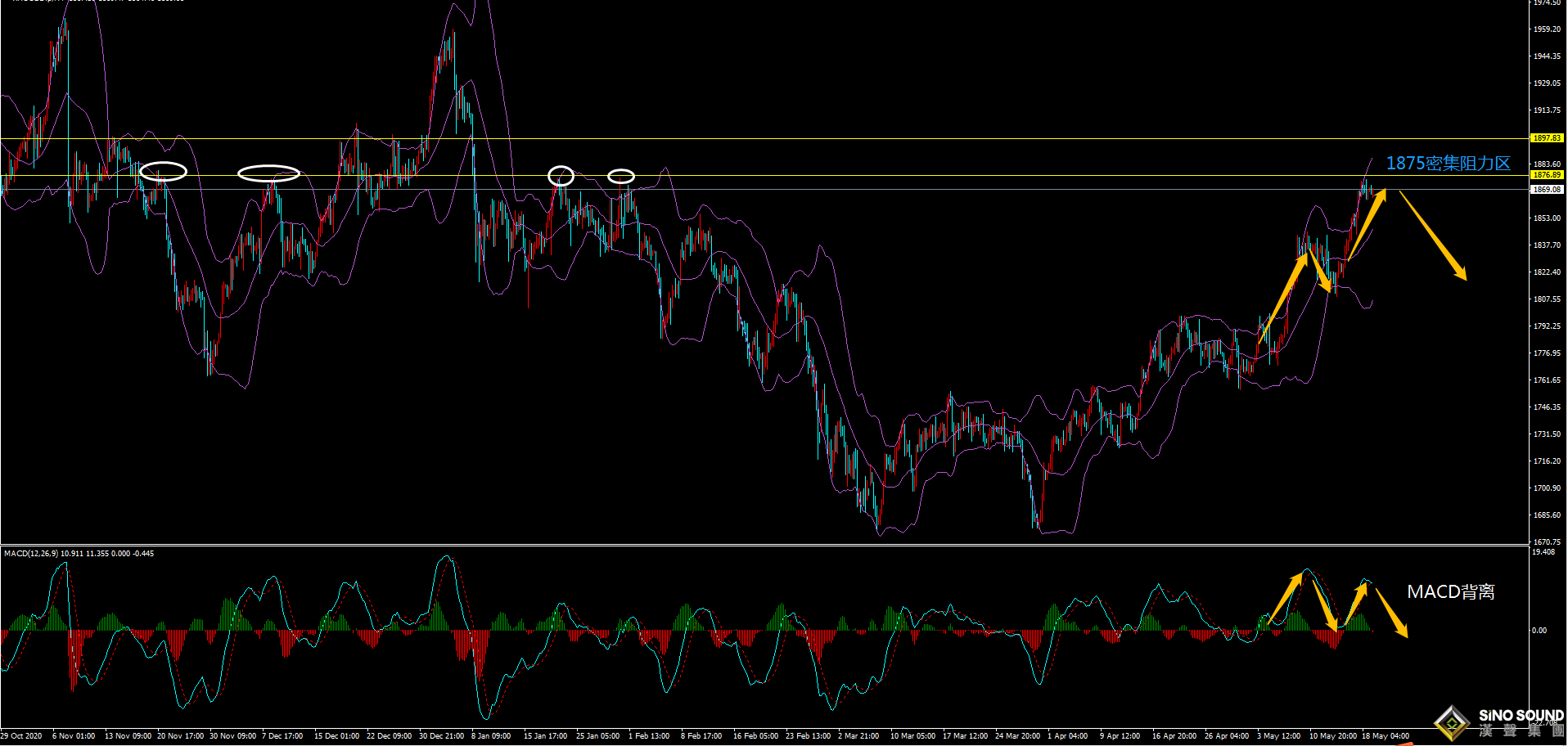Select the MACD背离 text annotation
This screenshot has height=746, width=1568.
tap(1451, 591)
